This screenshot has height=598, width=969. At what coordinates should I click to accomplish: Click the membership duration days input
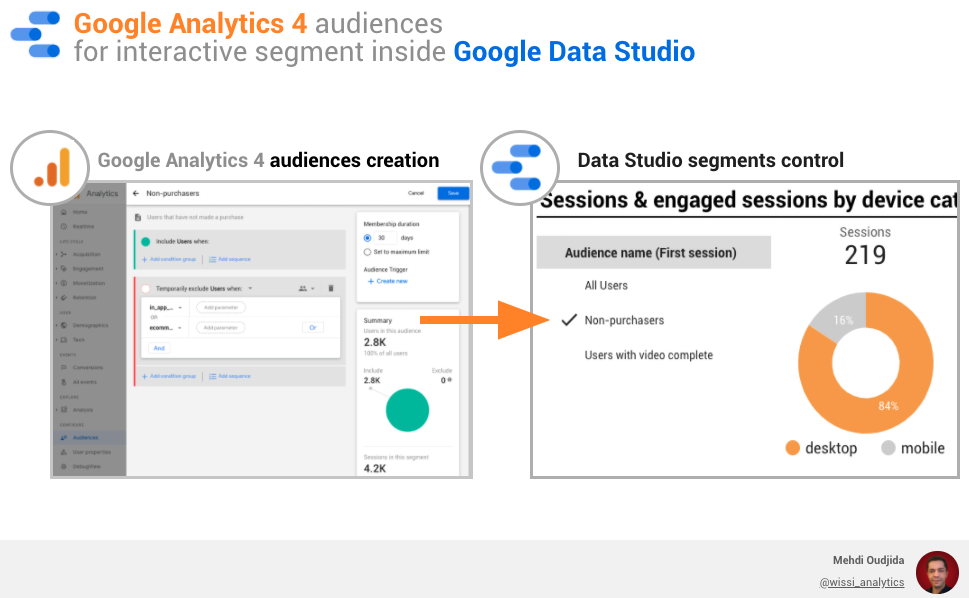click(384, 238)
